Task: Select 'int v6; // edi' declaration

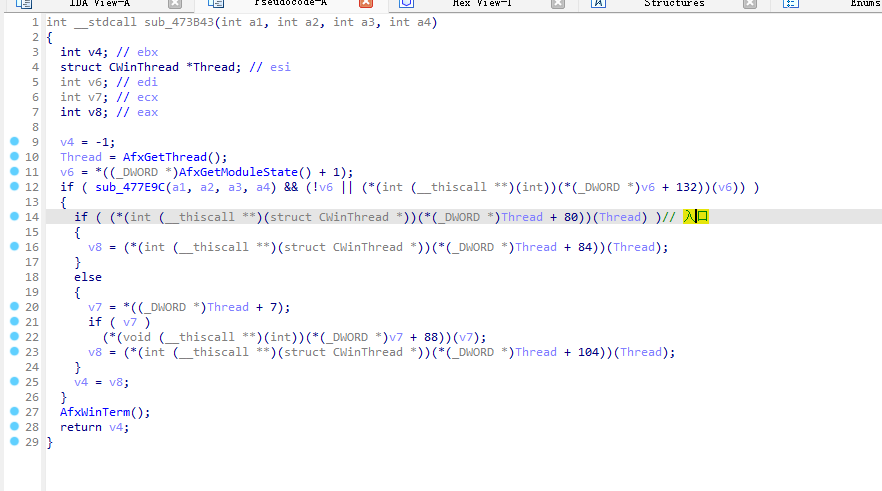Action: point(109,82)
